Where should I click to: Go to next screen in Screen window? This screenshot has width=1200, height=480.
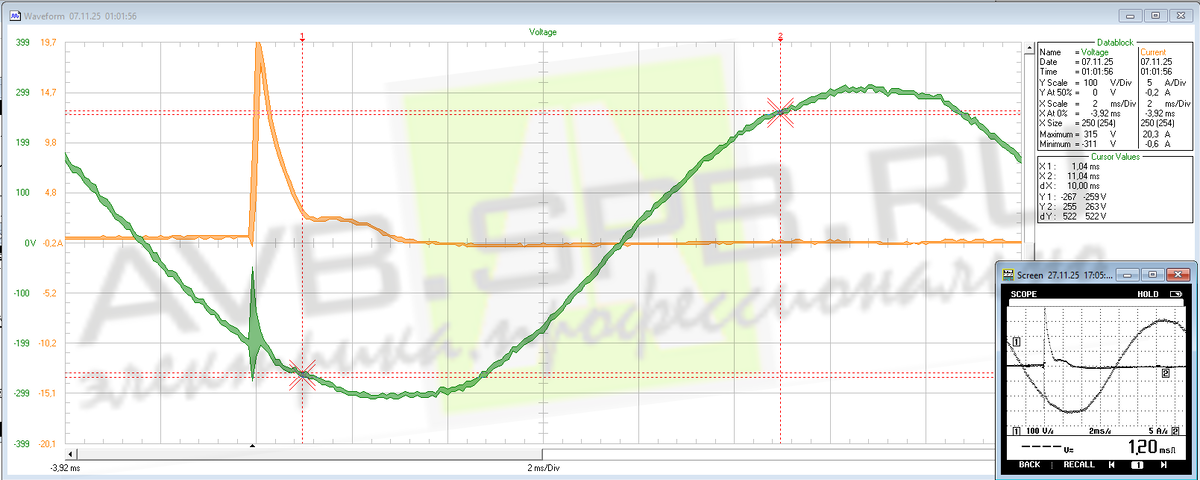coord(1164,465)
